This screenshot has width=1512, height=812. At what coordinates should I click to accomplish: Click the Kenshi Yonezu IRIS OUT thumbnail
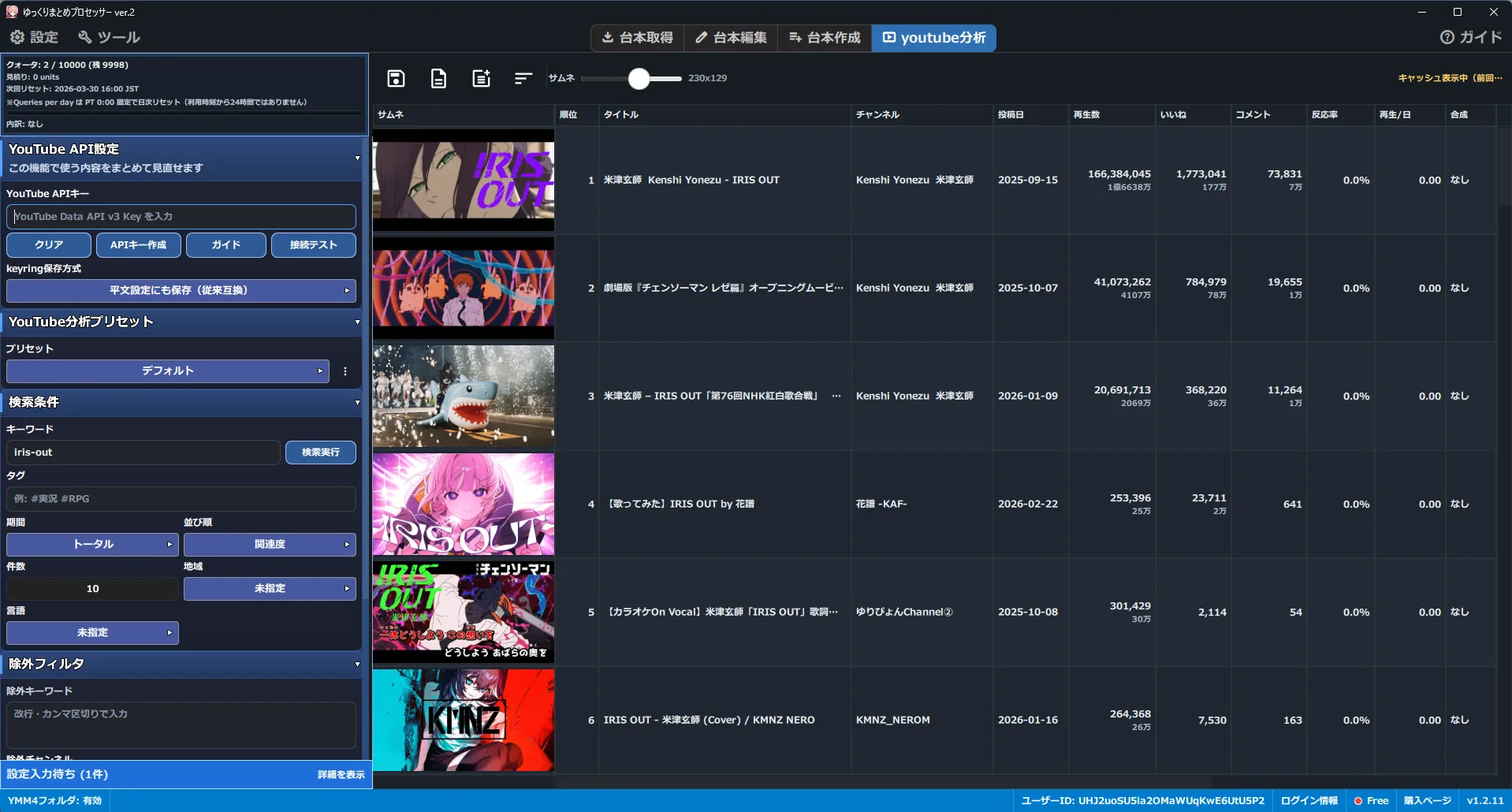coord(464,181)
